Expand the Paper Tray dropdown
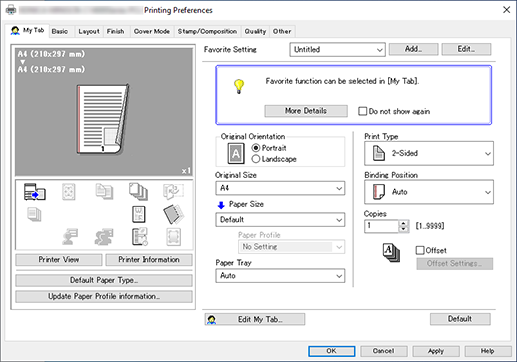The height and width of the screenshot is (362, 517). (x=280, y=276)
